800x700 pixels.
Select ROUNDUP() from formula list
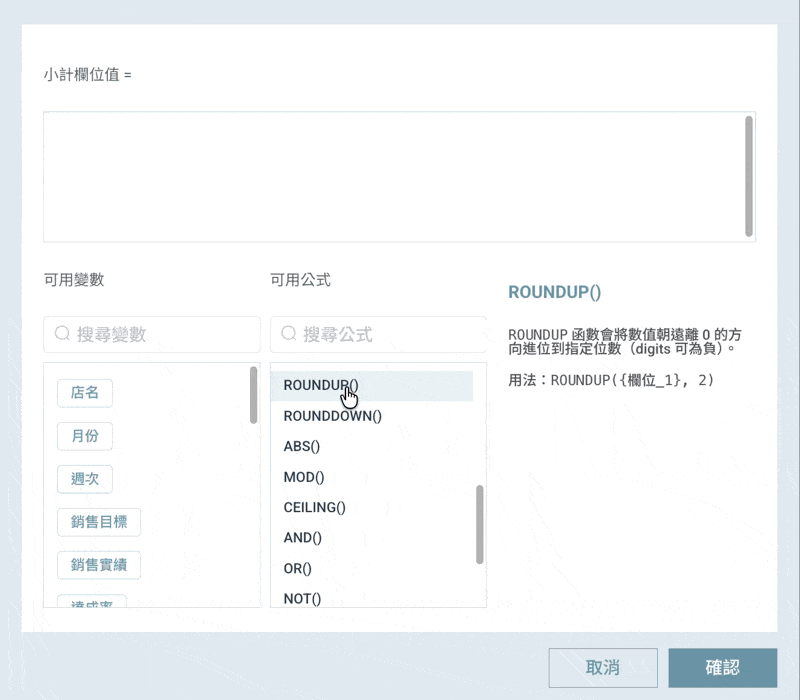[320, 385]
